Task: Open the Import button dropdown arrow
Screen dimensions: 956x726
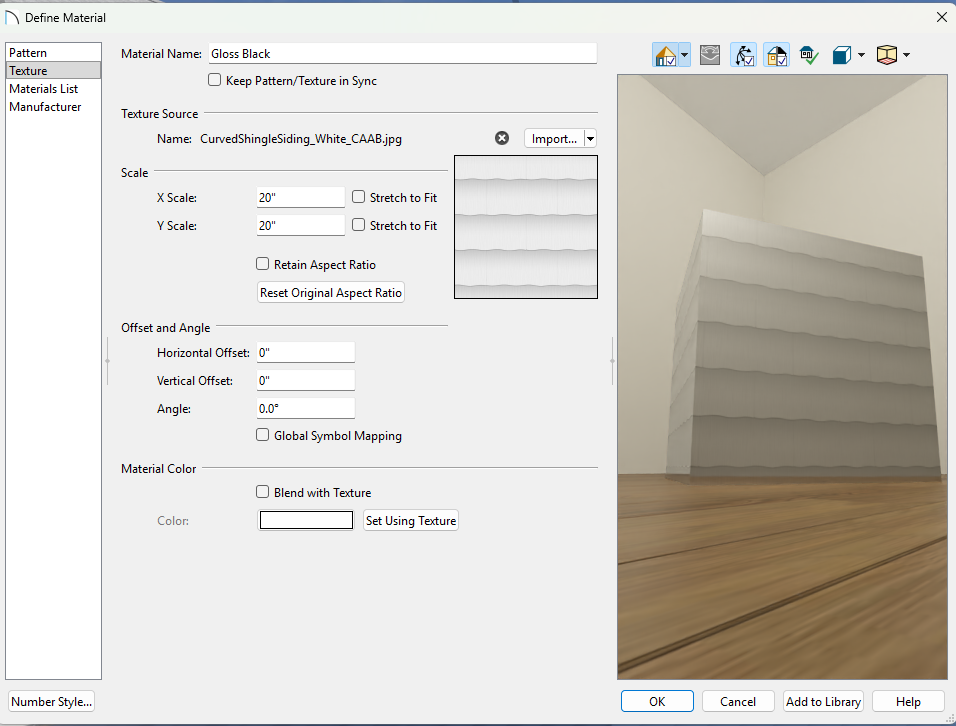Action: (590, 139)
